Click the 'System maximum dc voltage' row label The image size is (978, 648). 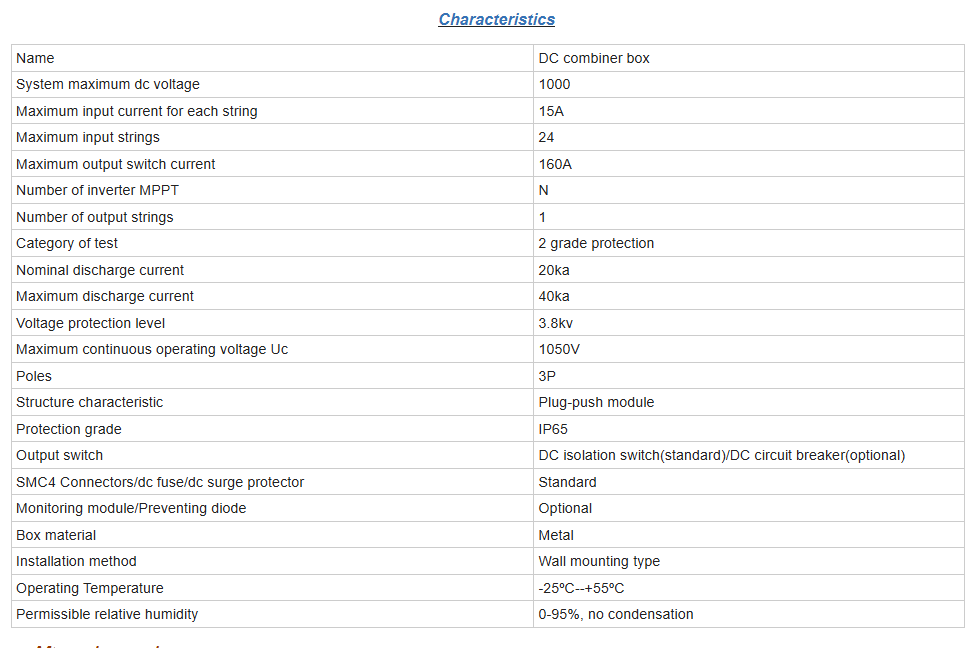(x=108, y=84)
